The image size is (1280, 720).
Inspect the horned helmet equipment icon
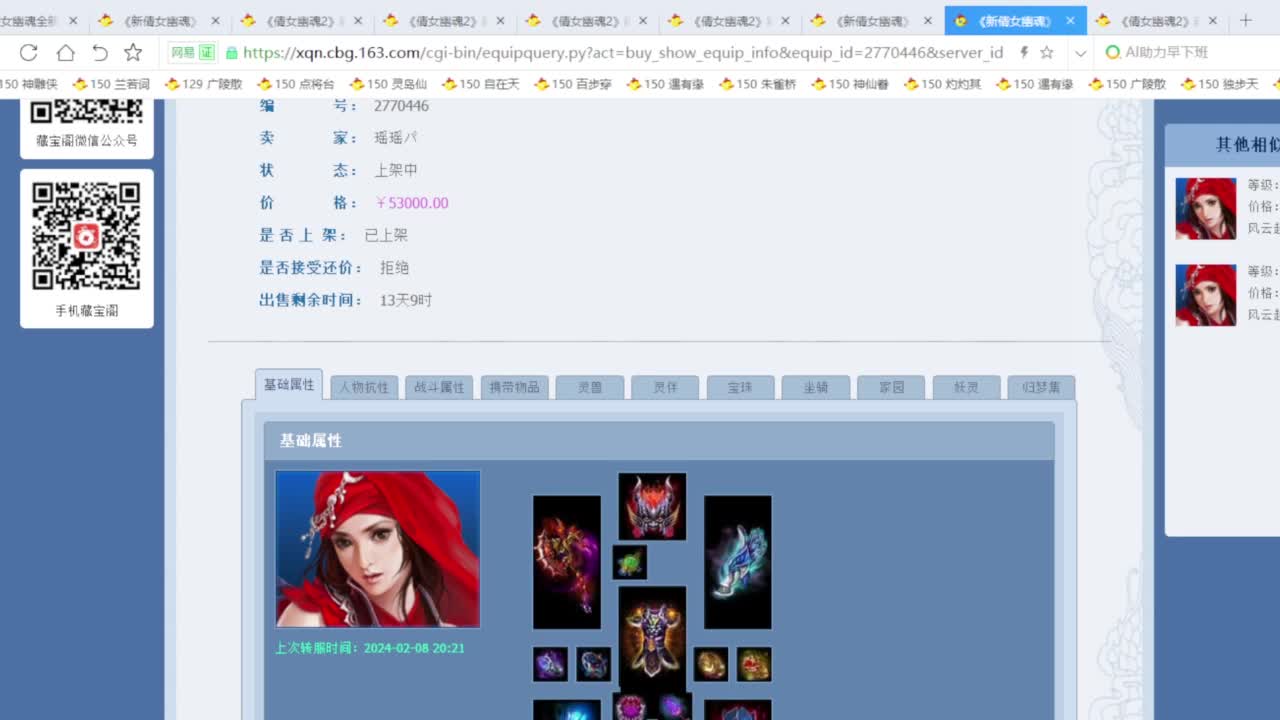coord(652,507)
